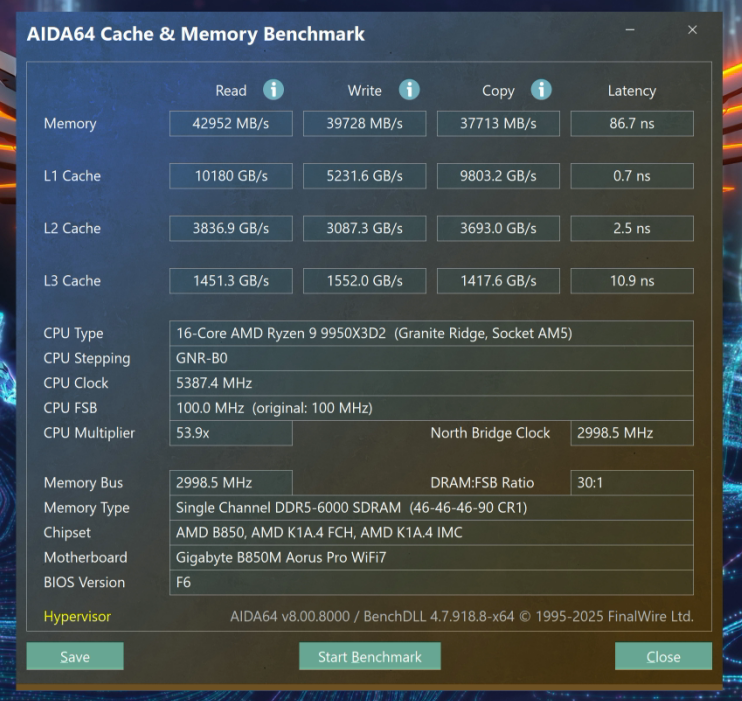Click the DRAM:FSB Ratio field 30:1

coord(632,483)
